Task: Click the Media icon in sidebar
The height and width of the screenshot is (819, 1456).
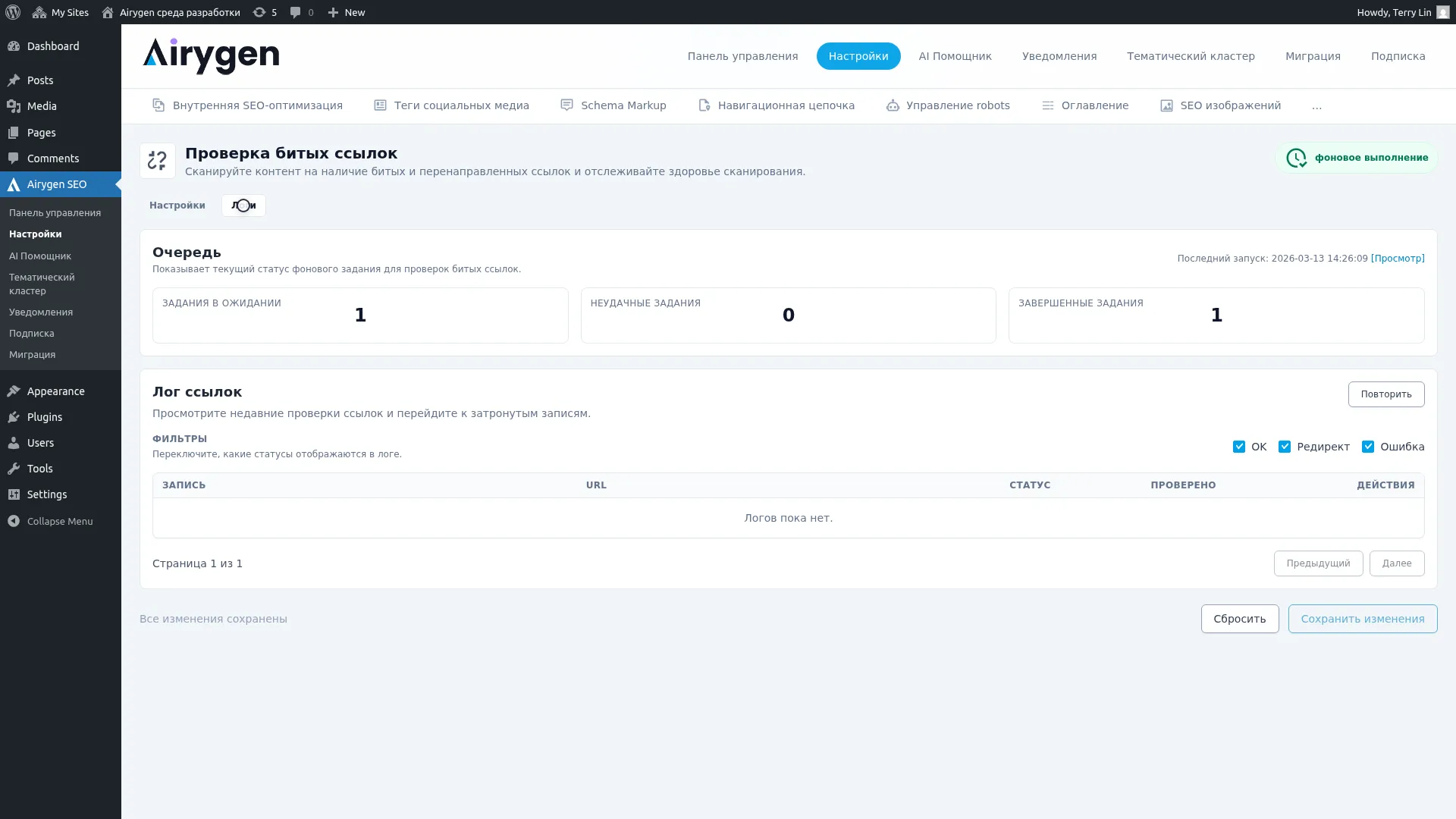Action: (14, 106)
